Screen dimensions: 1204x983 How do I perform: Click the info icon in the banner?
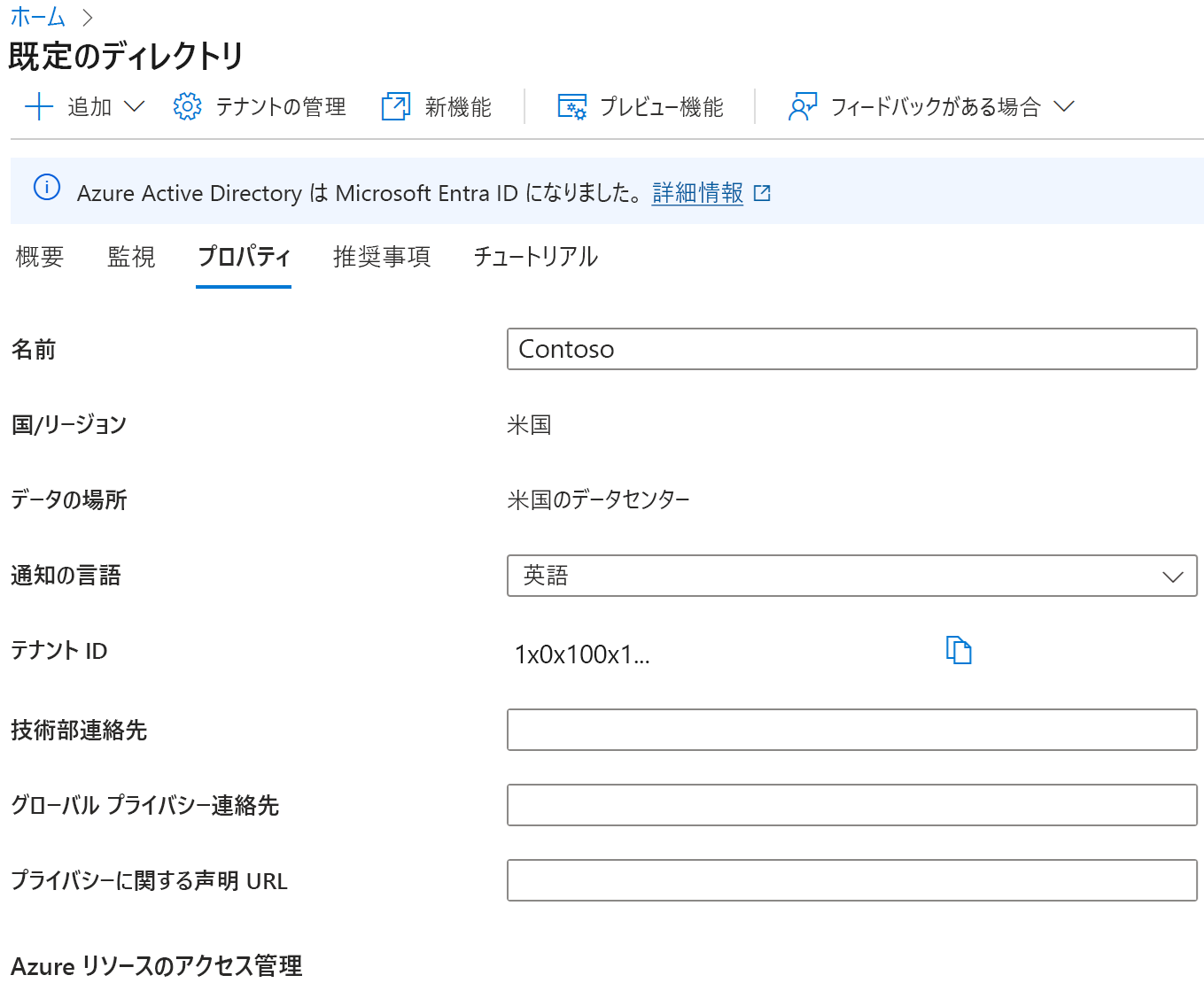47,188
